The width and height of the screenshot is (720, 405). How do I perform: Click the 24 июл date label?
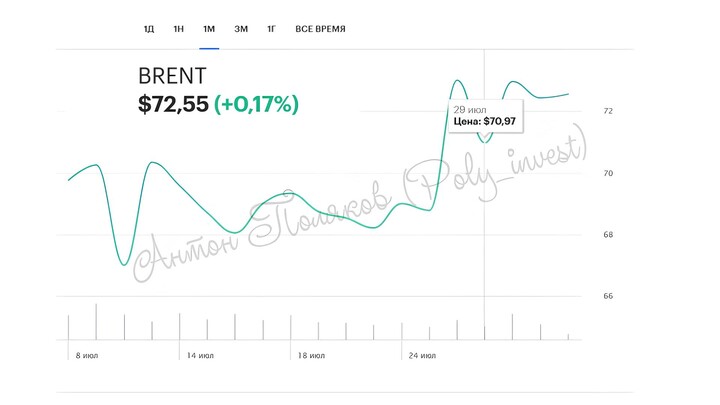tap(424, 355)
